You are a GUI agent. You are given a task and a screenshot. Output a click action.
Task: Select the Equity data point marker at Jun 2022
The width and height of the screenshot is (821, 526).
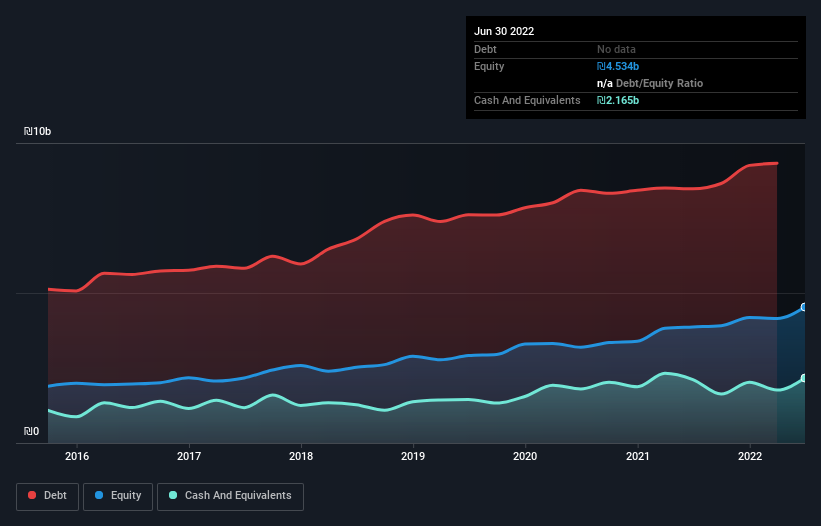[804, 307]
